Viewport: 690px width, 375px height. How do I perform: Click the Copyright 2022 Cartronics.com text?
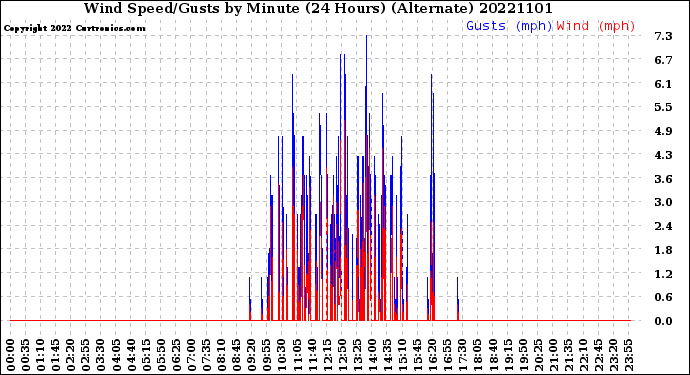pos(75,28)
